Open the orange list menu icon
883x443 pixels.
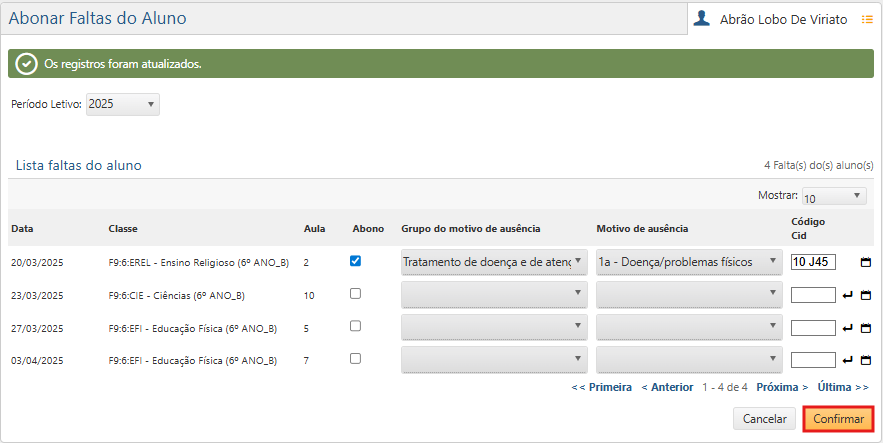(867, 19)
